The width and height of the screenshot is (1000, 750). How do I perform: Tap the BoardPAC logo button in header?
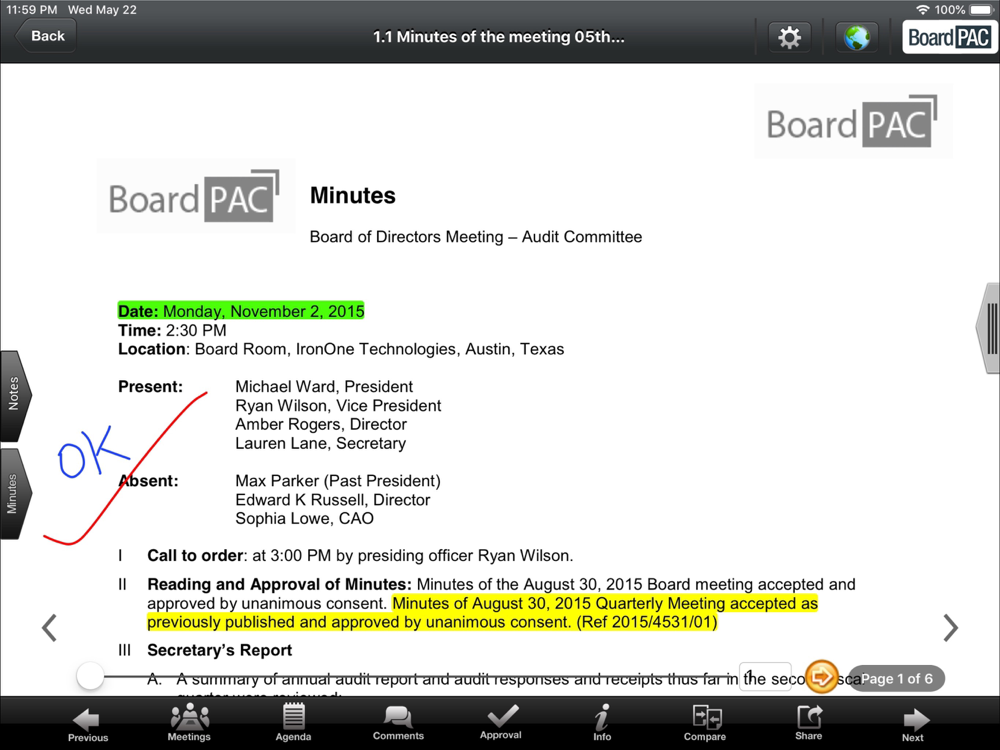[948, 37]
